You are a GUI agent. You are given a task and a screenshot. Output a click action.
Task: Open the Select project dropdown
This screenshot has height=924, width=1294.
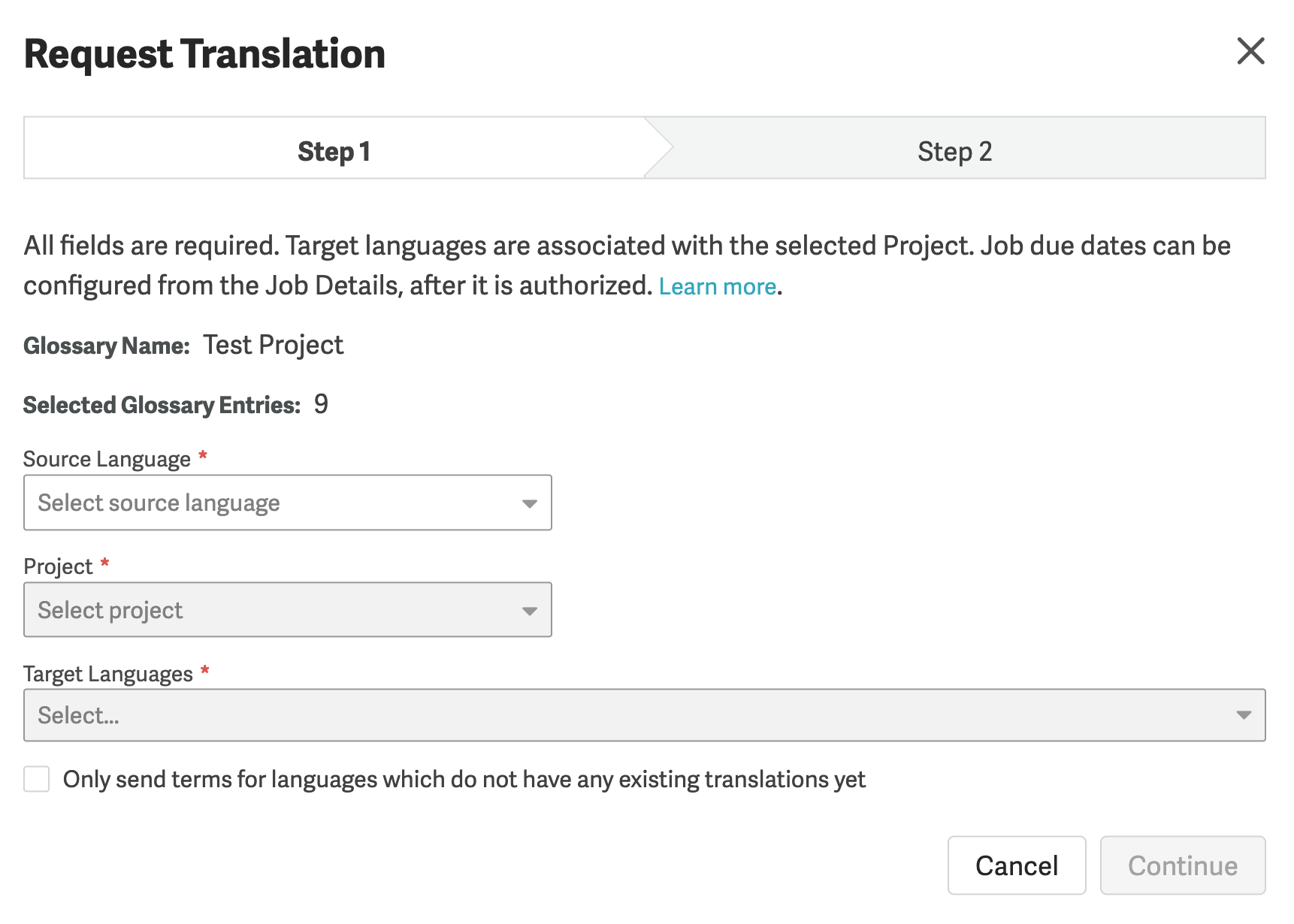coord(288,610)
